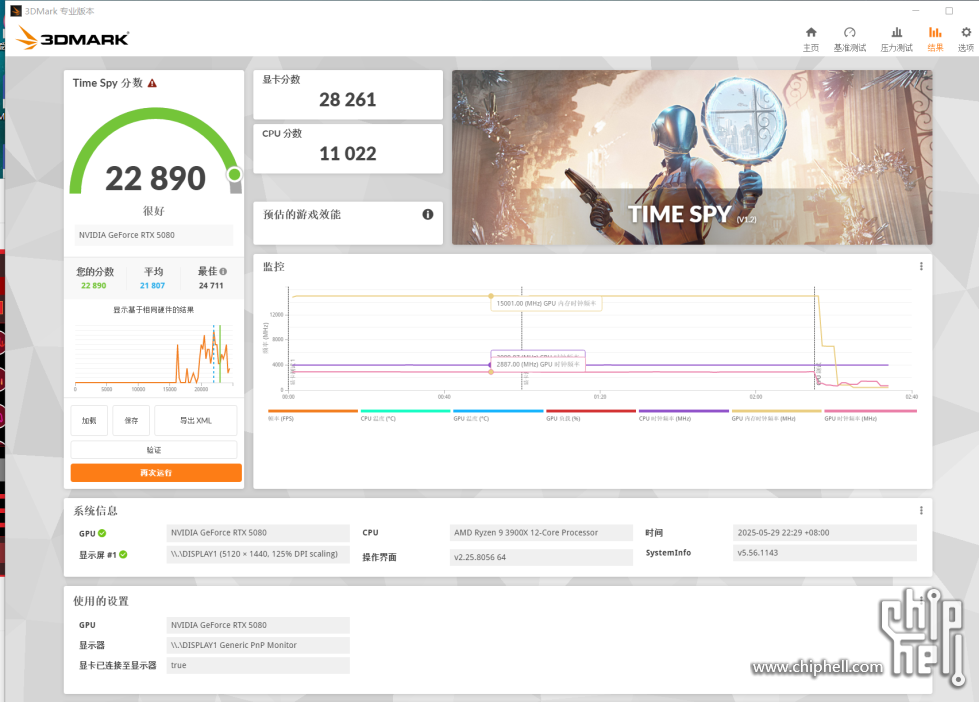Export results with 导出 XML
979x702 pixels.
tap(195, 420)
